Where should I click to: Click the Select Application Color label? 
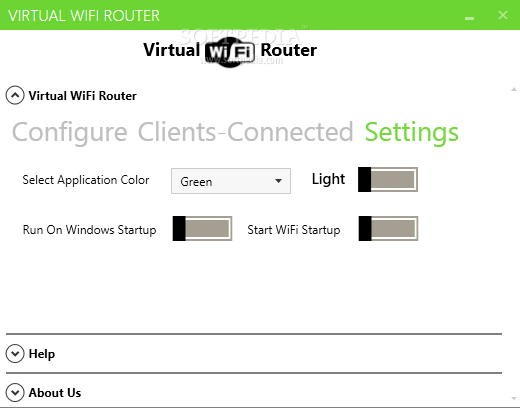coord(86,180)
